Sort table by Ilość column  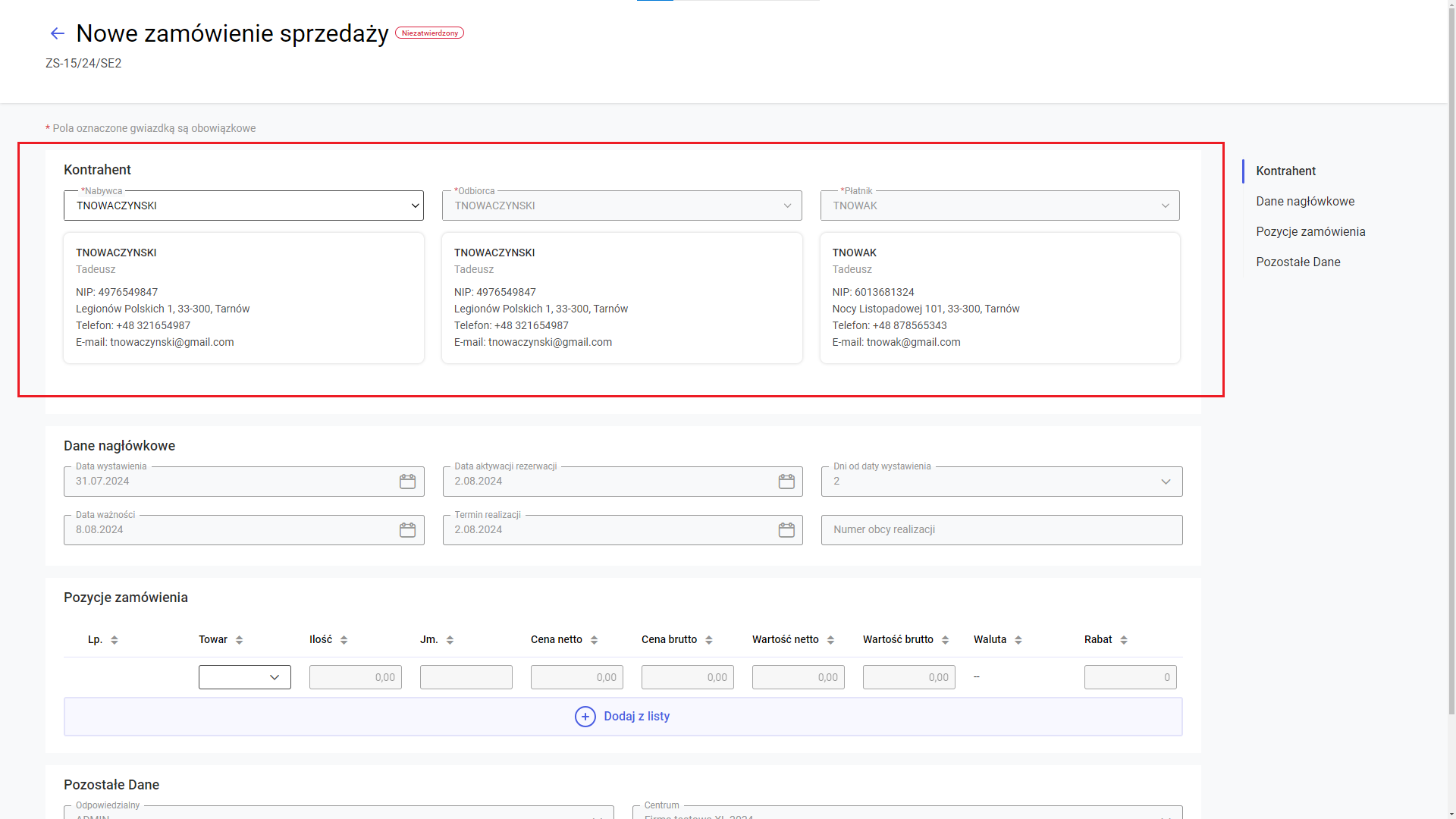pos(344,640)
